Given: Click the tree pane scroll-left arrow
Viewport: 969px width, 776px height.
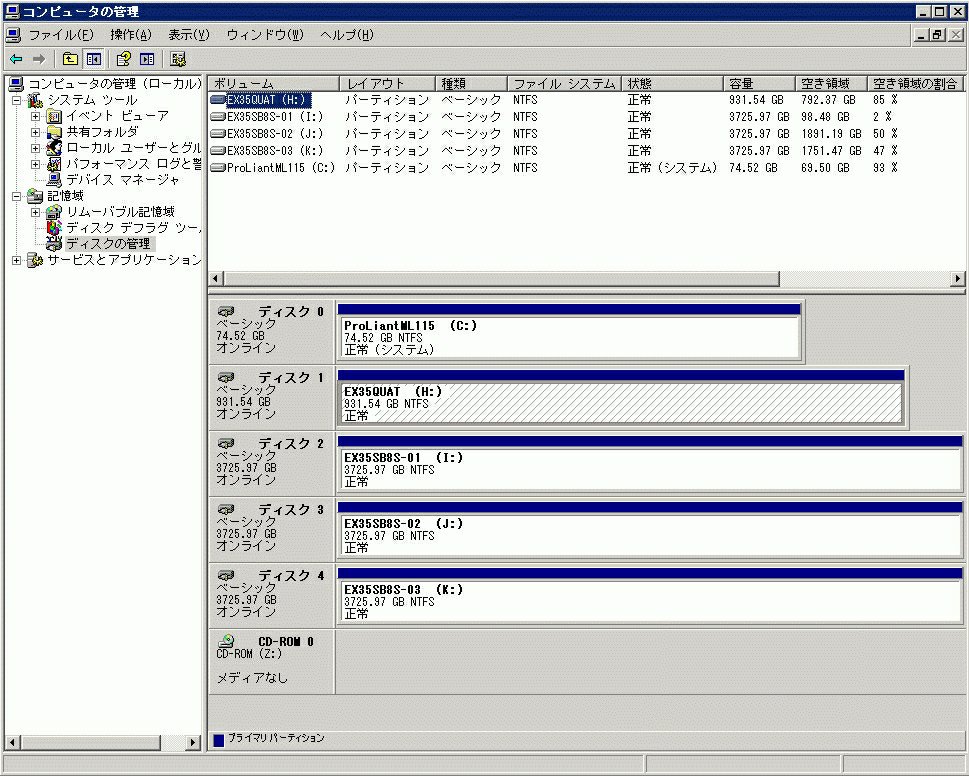Looking at the screenshot, I should pos(12,742).
